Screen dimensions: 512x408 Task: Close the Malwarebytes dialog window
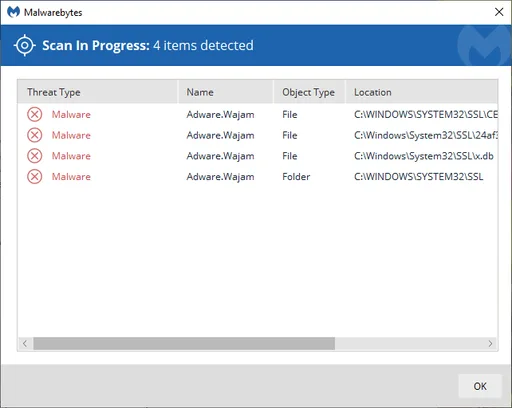[499, 12]
